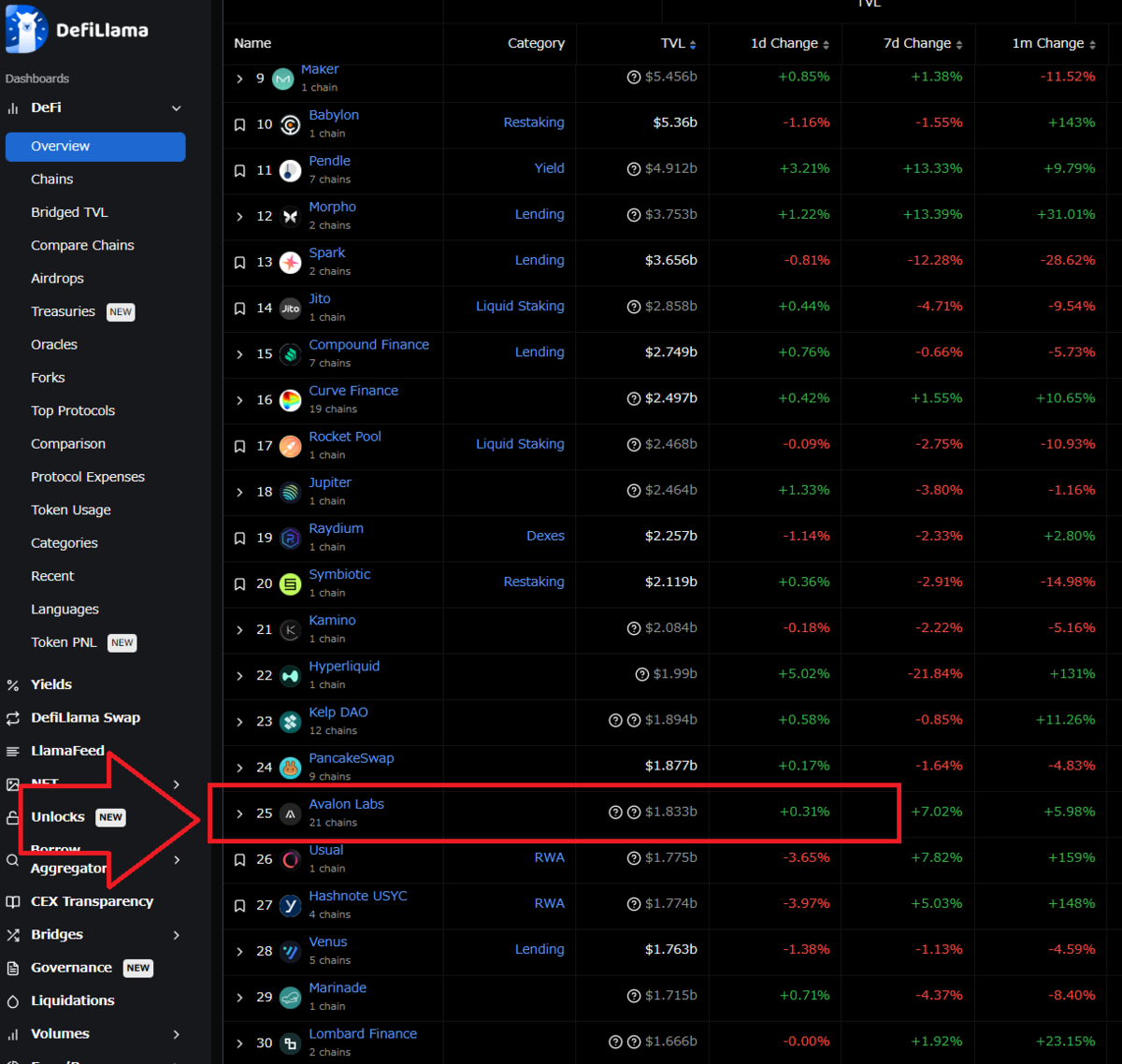Viewport: 1122px width, 1064px height.
Task: Expand the Kamino row
Action: coord(240,630)
